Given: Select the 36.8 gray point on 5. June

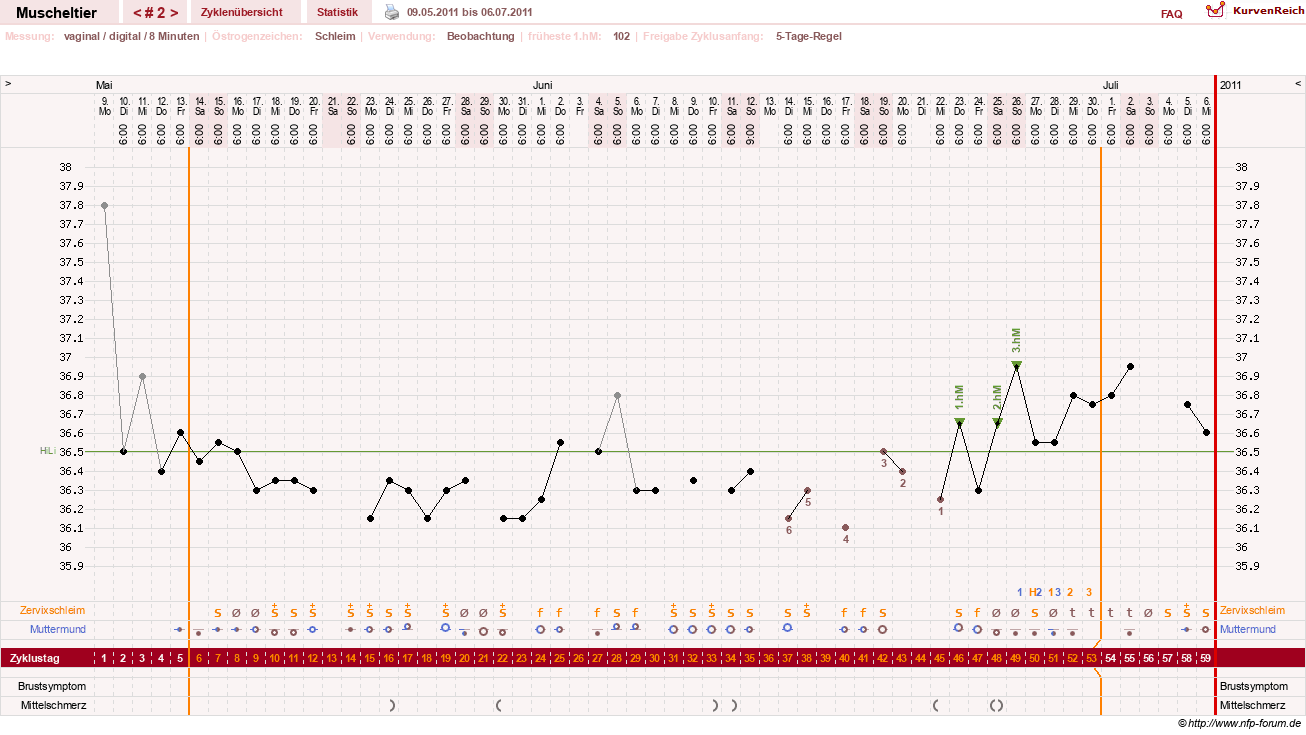Looking at the screenshot, I should point(617,395).
